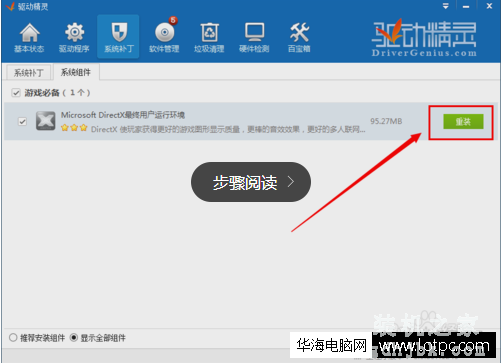
Task: Select the 系统补丁 shield icon
Action: pos(118,37)
